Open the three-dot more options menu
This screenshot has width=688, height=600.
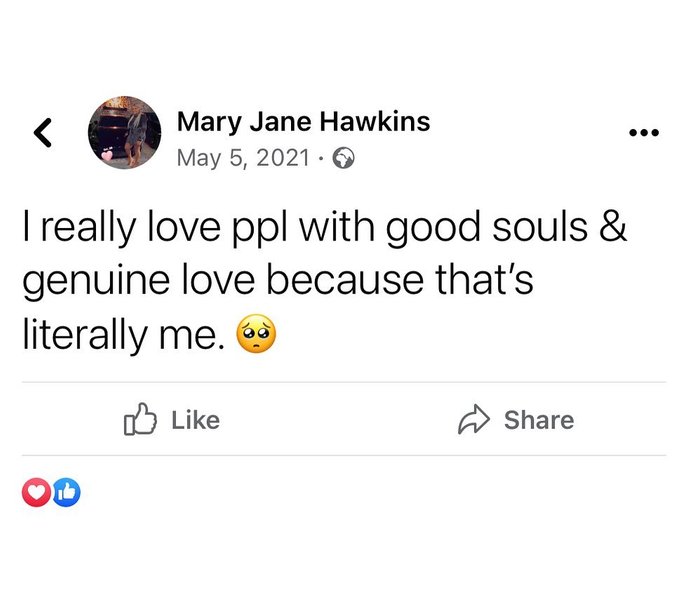pos(644,133)
